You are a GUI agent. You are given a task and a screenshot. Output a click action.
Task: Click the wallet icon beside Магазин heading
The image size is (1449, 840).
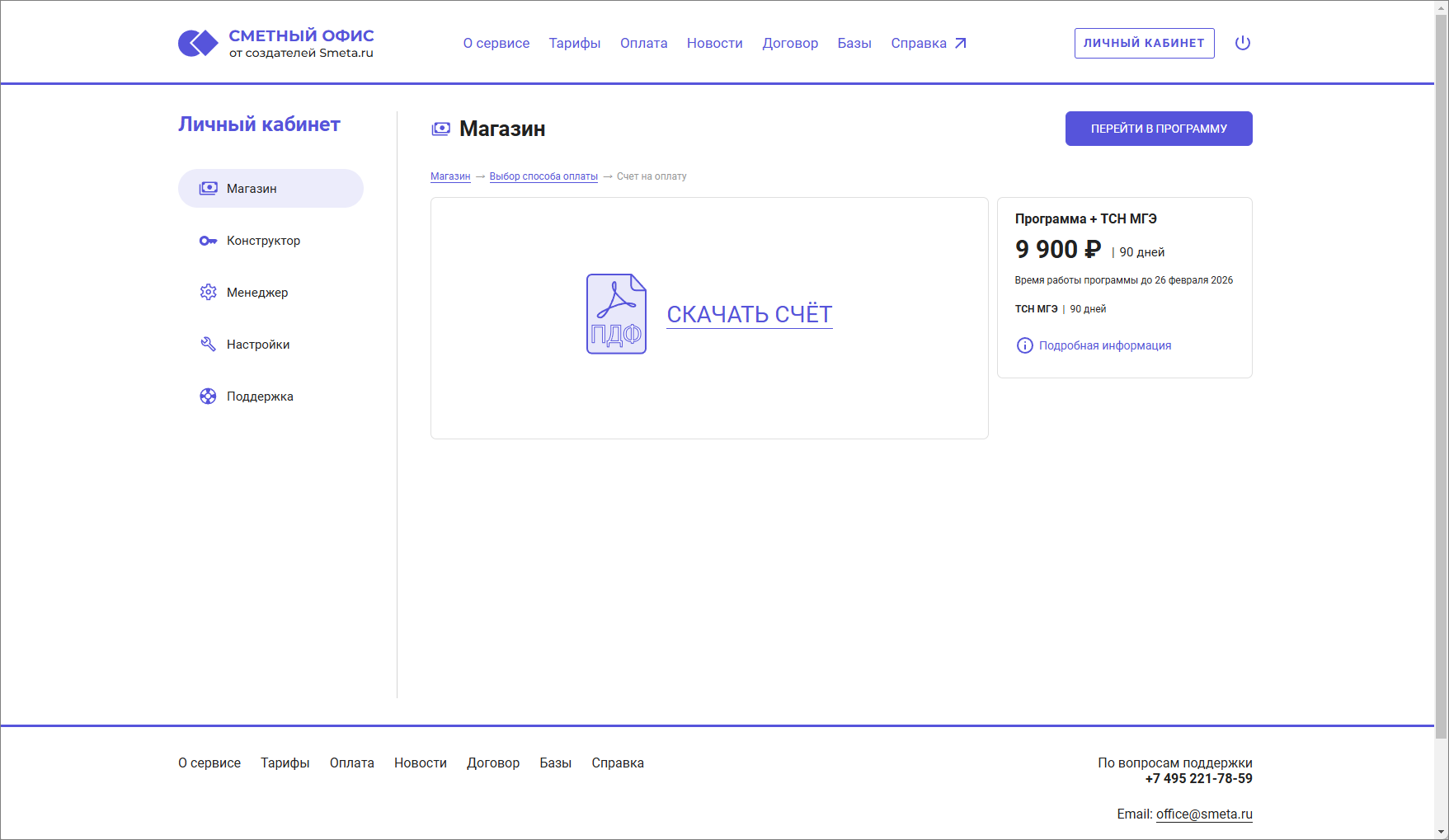pyautogui.click(x=441, y=129)
